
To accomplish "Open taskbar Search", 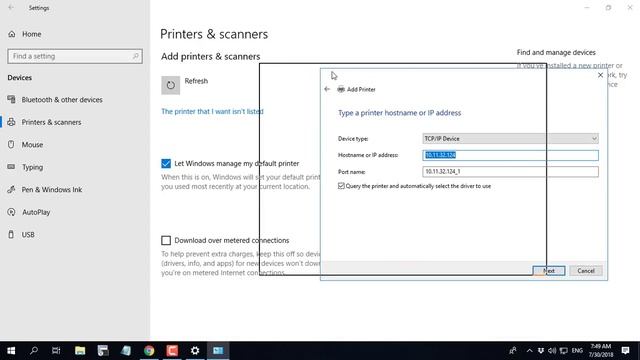I will [x=34, y=351].
